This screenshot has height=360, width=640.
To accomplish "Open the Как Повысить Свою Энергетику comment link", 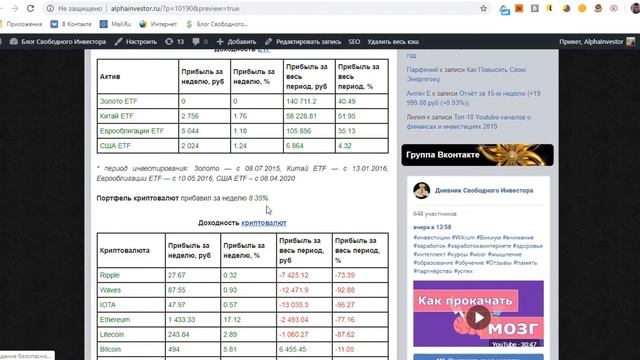I will (x=466, y=74).
